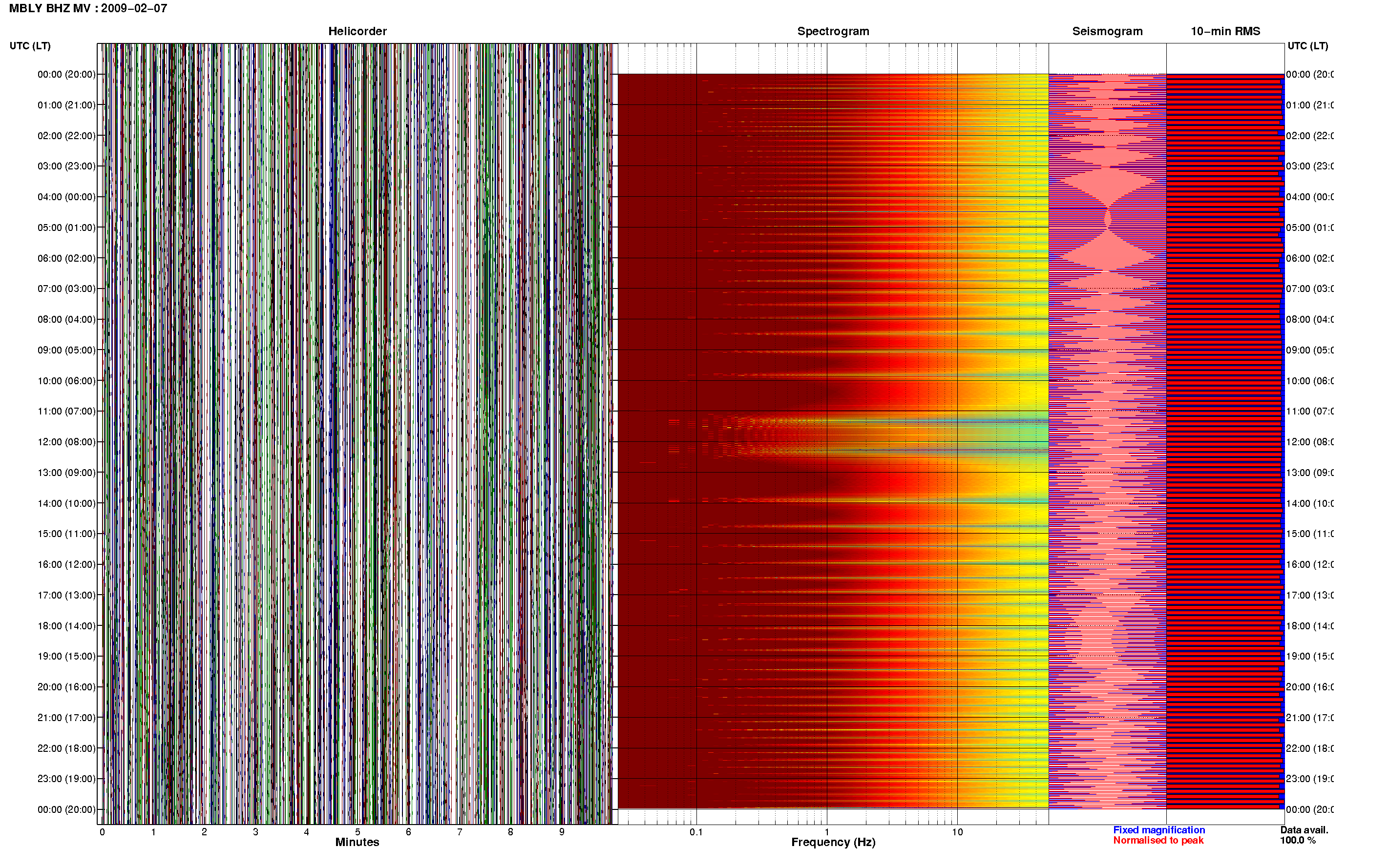Click the 'Frequency (Hz)' x-axis label
This screenshot has height=868, width=1389.
[x=833, y=843]
